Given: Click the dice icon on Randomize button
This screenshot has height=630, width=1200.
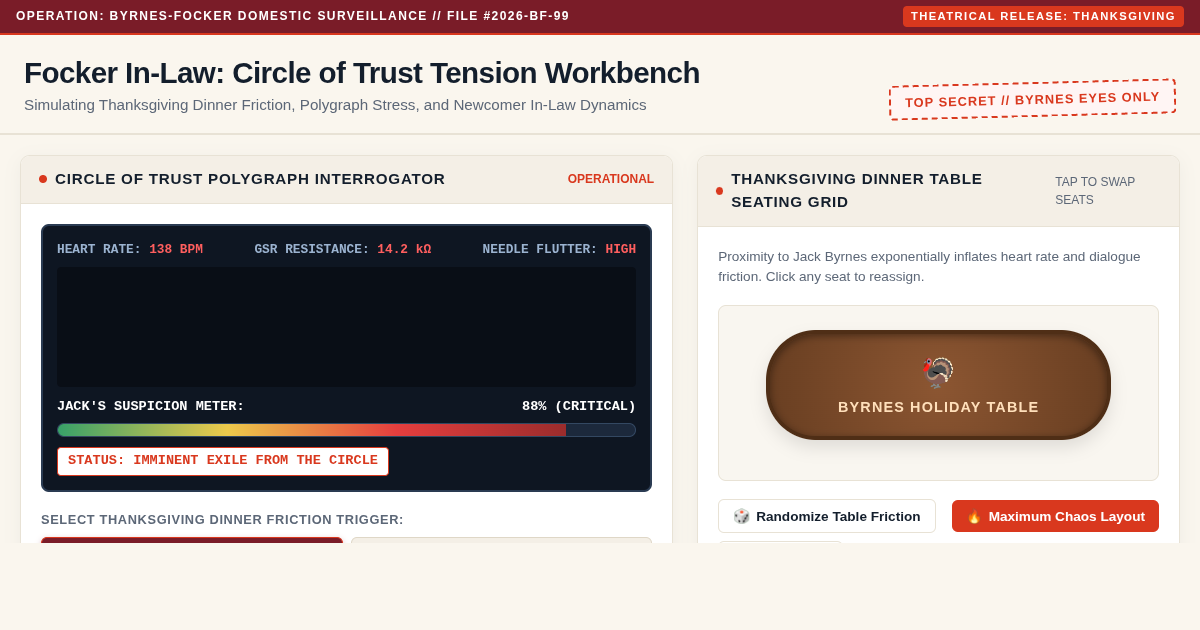Looking at the screenshot, I should click(x=741, y=516).
